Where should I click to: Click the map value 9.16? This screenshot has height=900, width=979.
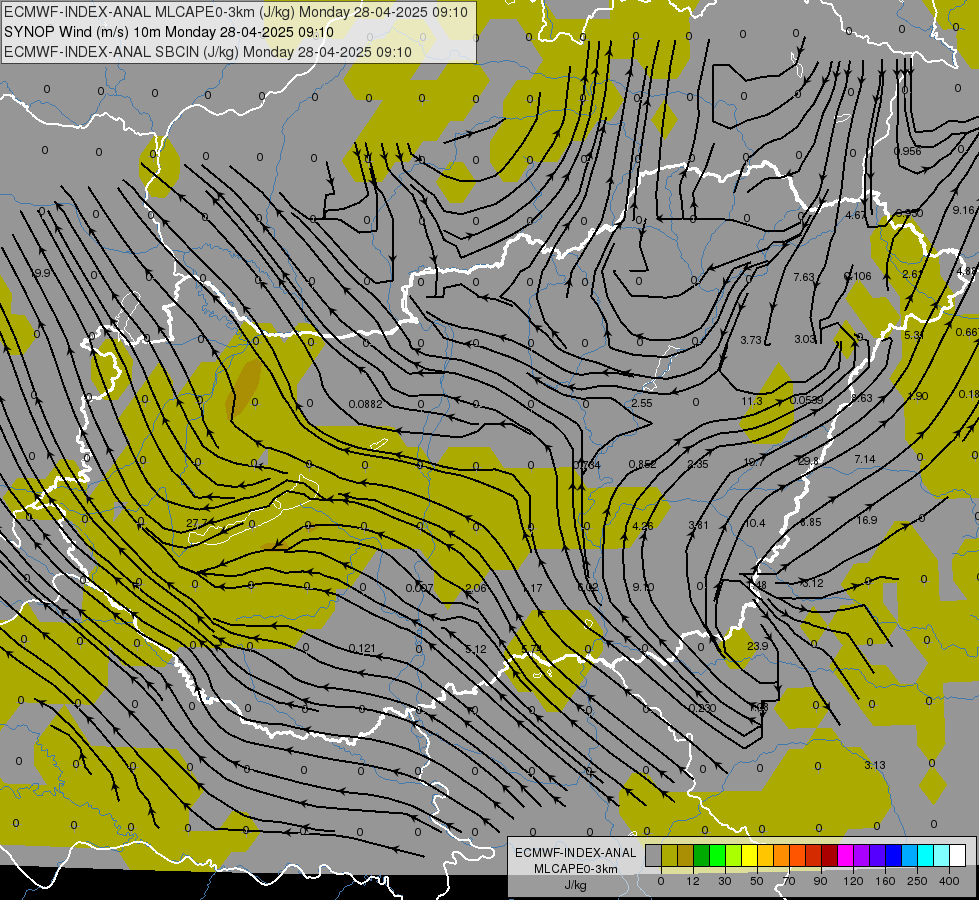tap(963, 210)
